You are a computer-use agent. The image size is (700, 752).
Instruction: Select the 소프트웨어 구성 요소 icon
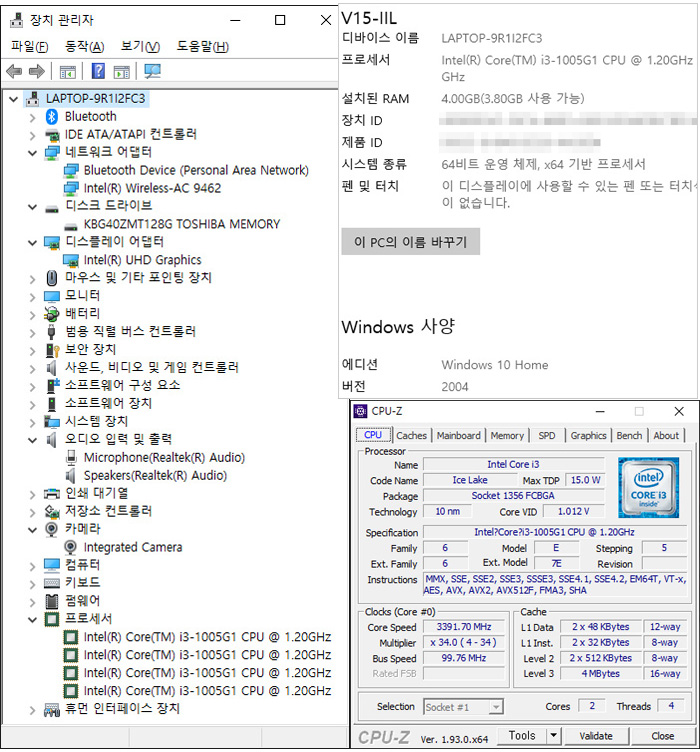pyautogui.click(x=52, y=385)
